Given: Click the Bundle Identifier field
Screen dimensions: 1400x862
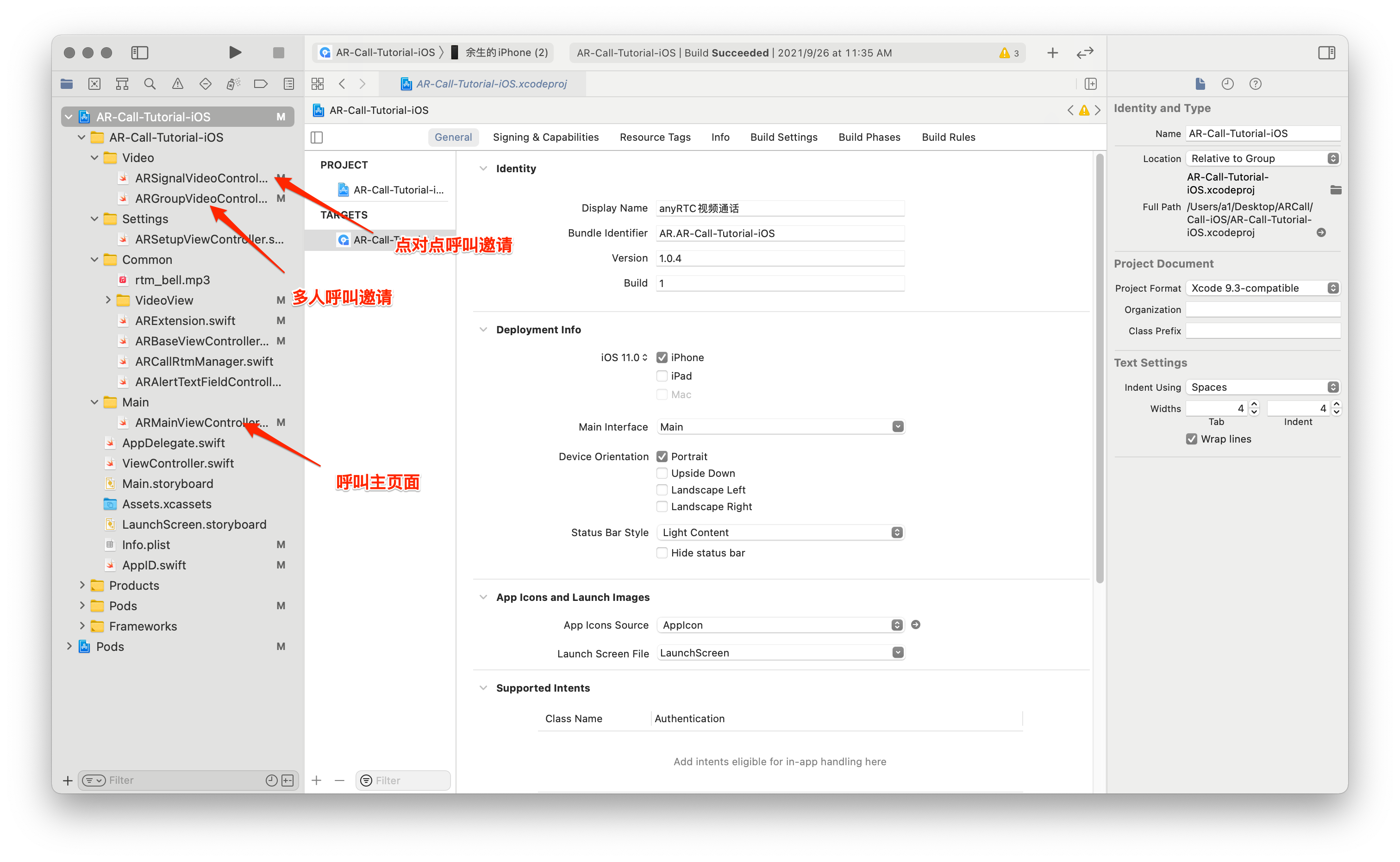Looking at the screenshot, I should (x=781, y=233).
